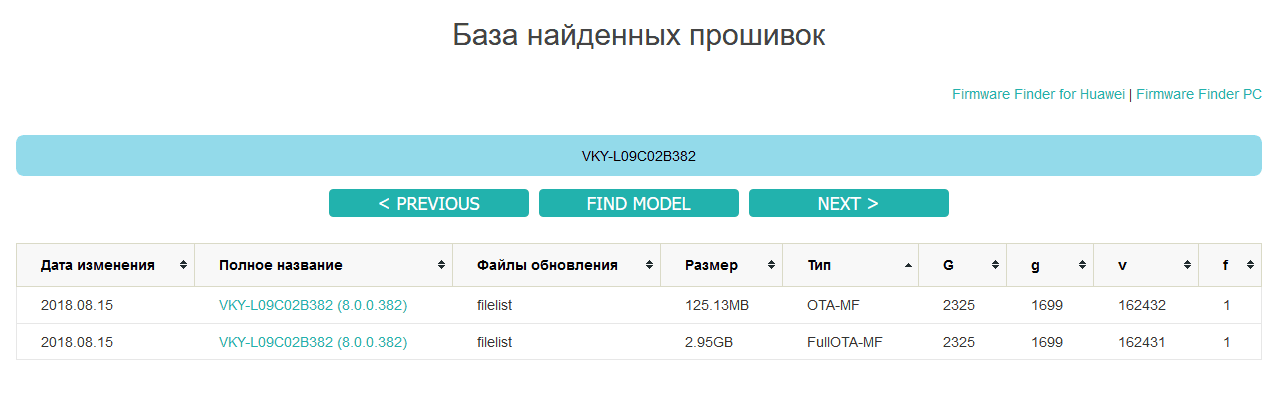1286x408 pixels.
Task: Go to NEXT firmware
Action: coord(849,203)
